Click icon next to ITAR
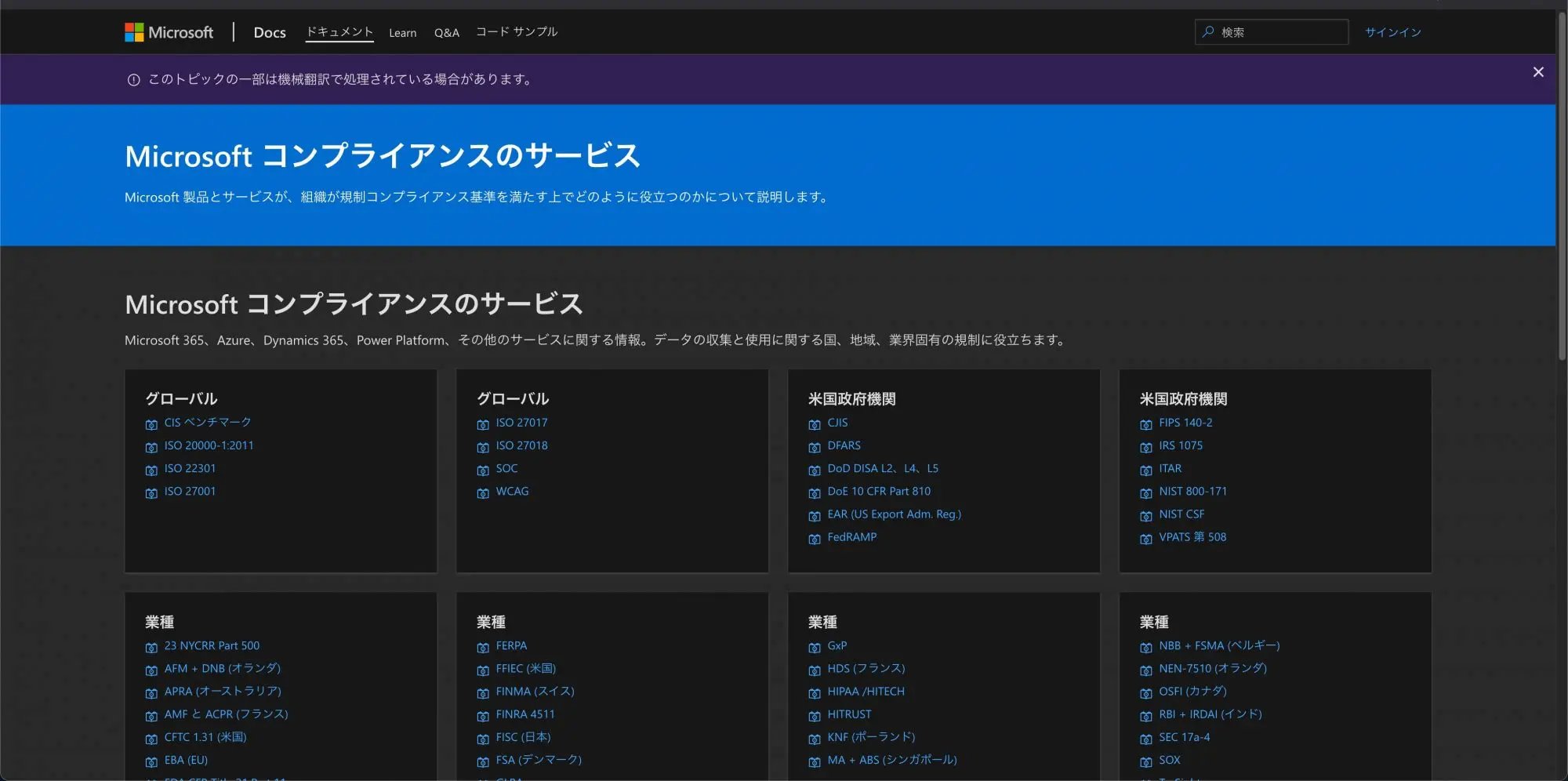The height and width of the screenshot is (781, 1568). point(1146,470)
